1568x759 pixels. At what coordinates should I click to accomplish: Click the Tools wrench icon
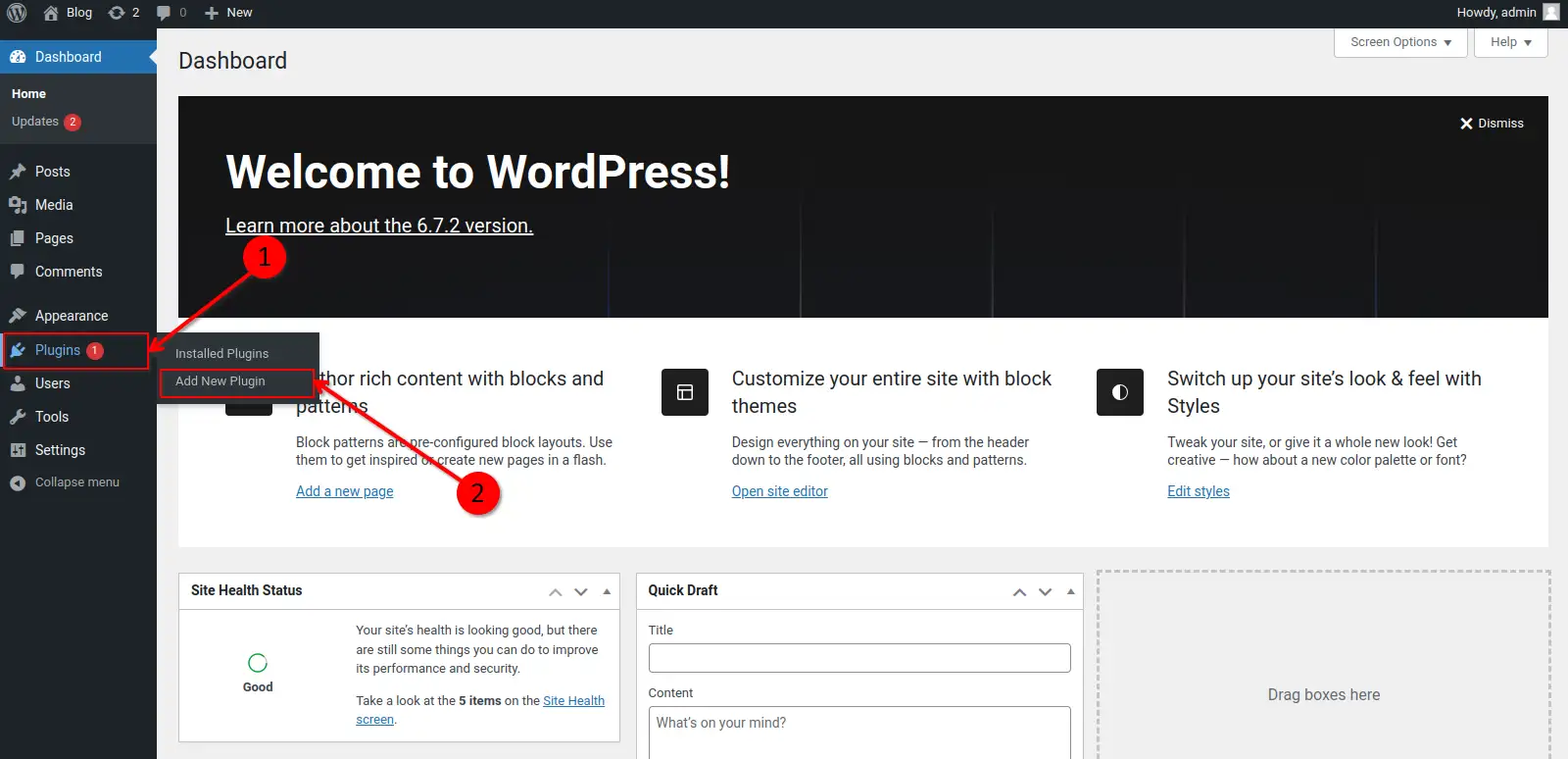click(x=18, y=417)
